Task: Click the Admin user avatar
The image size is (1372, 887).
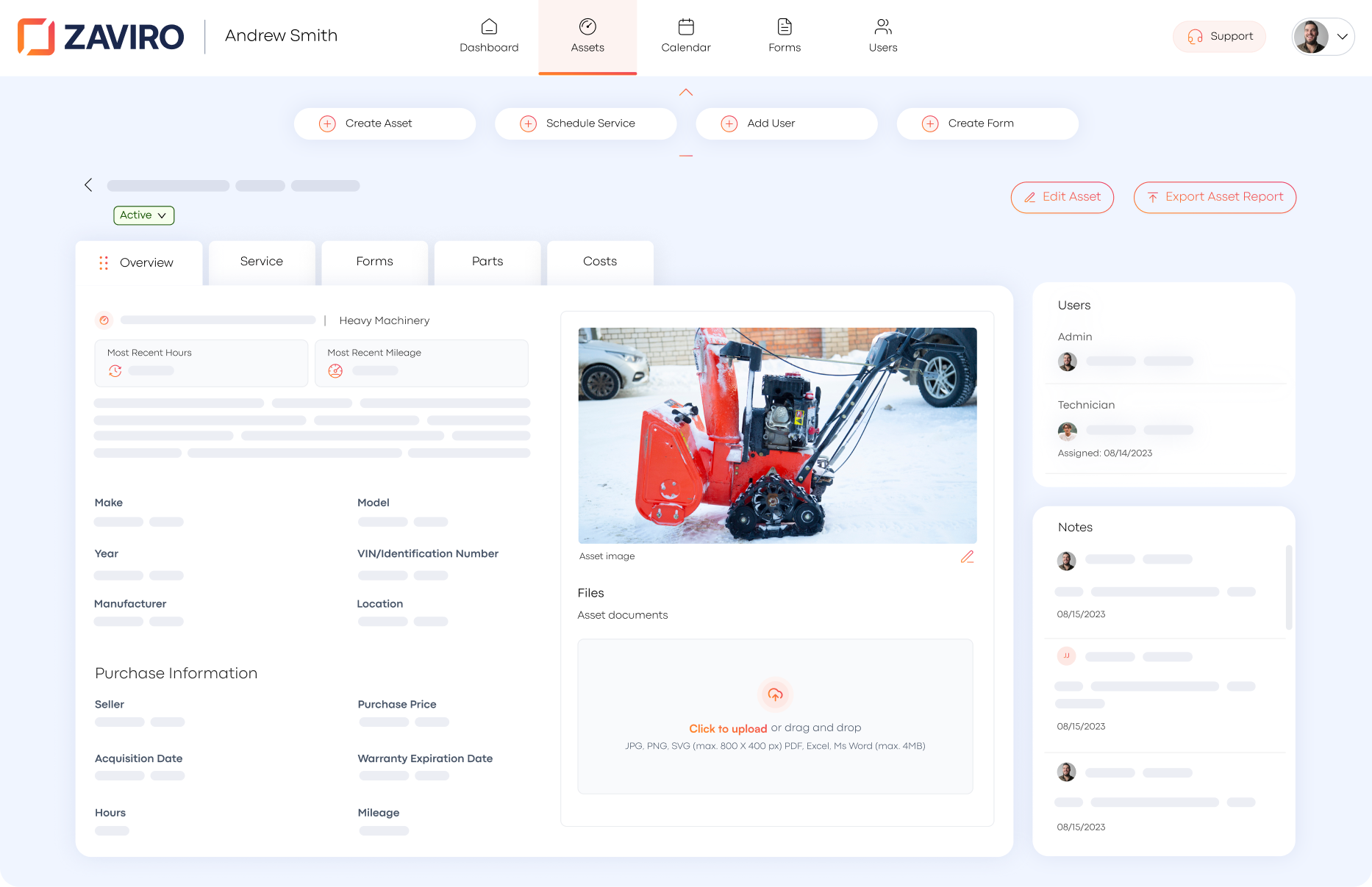Action: click(1067, 362)
